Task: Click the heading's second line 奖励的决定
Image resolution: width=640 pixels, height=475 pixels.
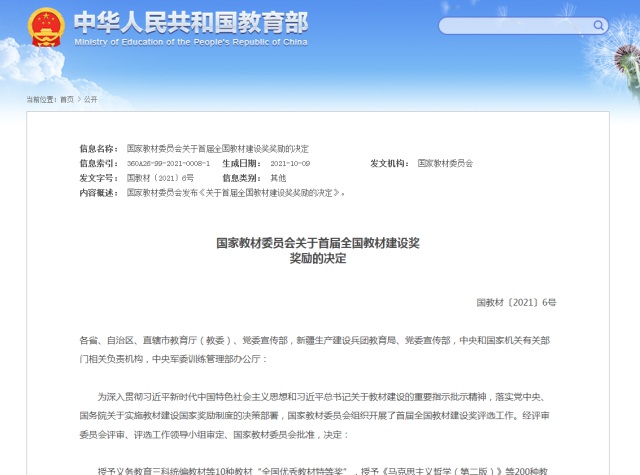Action: 318,258
